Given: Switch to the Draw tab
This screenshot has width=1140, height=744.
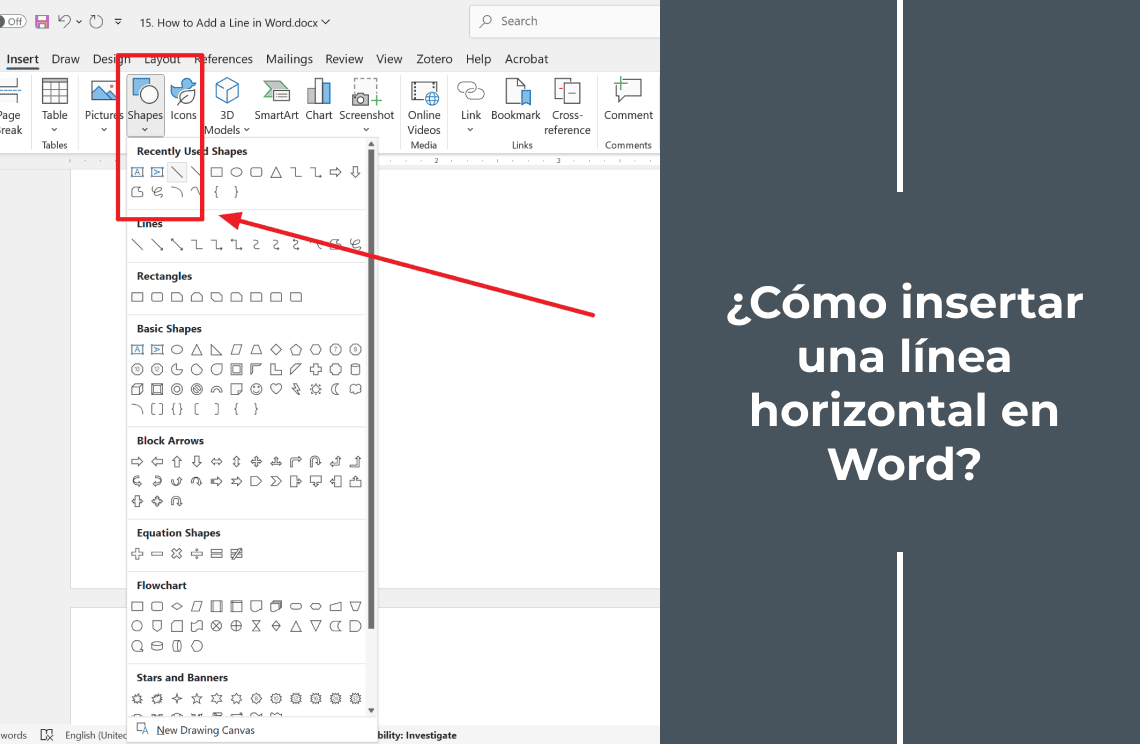Looking at the screenshot, I should [x=65, y=59].
